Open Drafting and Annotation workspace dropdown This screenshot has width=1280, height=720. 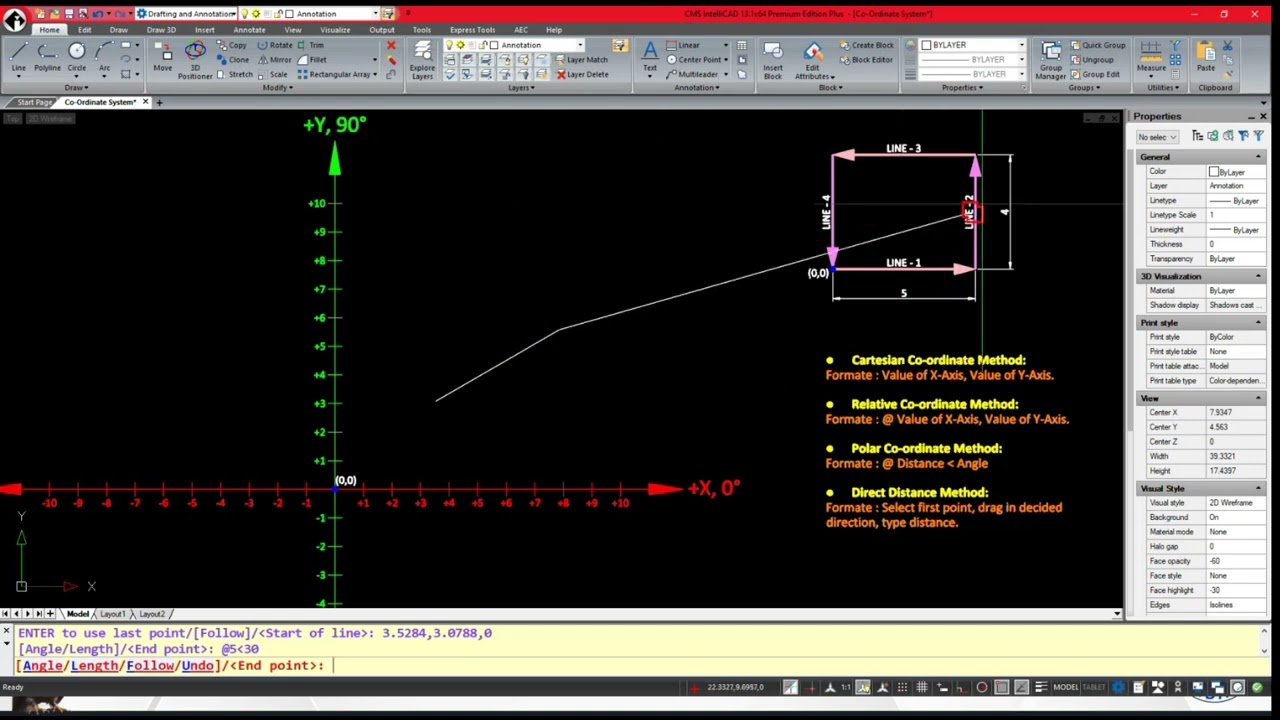coord(186,14)
